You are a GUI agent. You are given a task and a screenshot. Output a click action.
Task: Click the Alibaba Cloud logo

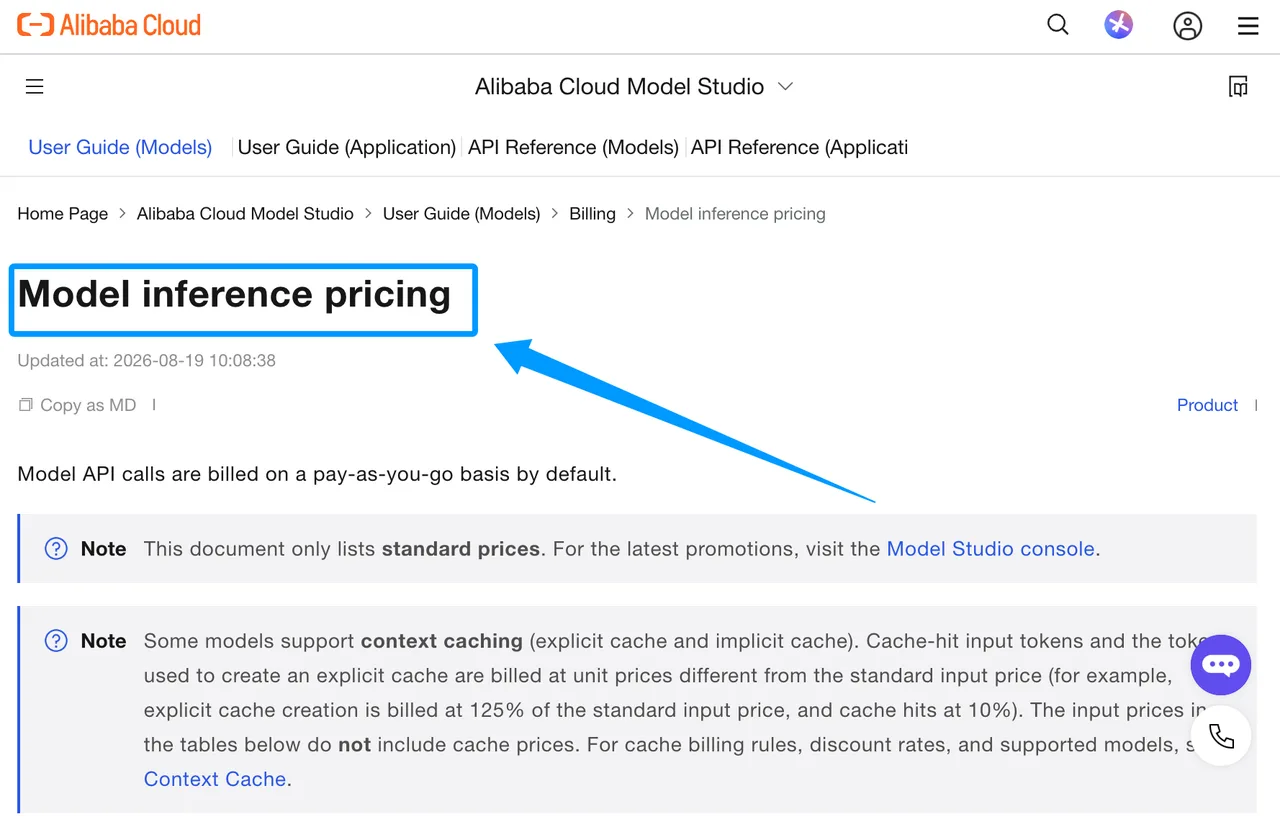pyautogui.click(x=109, y=25)
